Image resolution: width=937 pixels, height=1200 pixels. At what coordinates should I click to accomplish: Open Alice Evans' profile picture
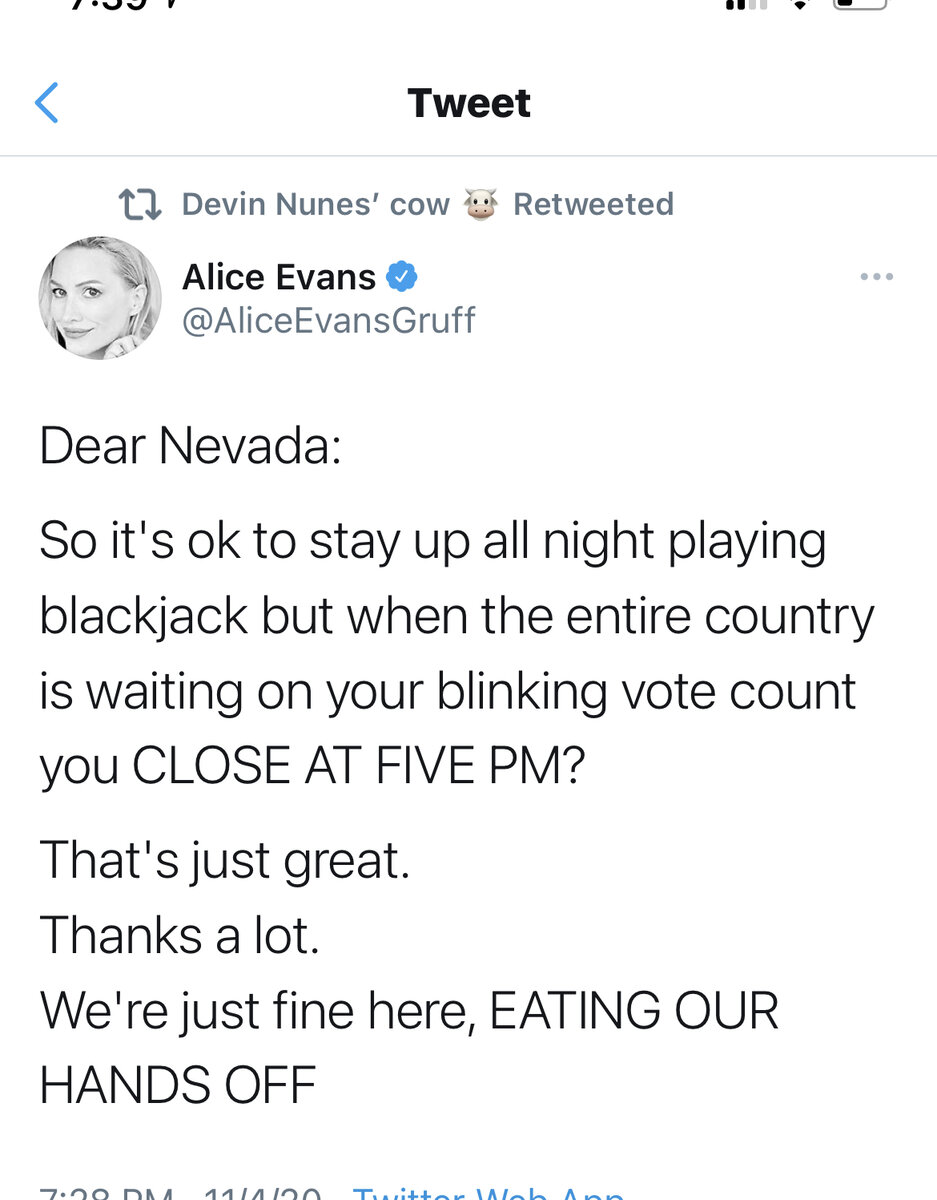[100, 298]
